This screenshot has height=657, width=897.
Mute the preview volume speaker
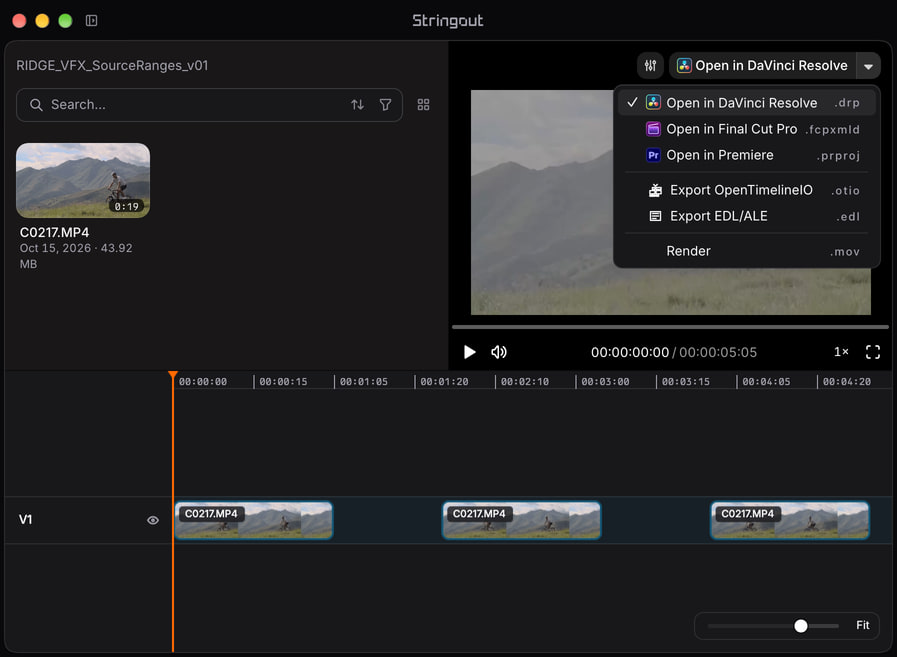coord(499,352)
